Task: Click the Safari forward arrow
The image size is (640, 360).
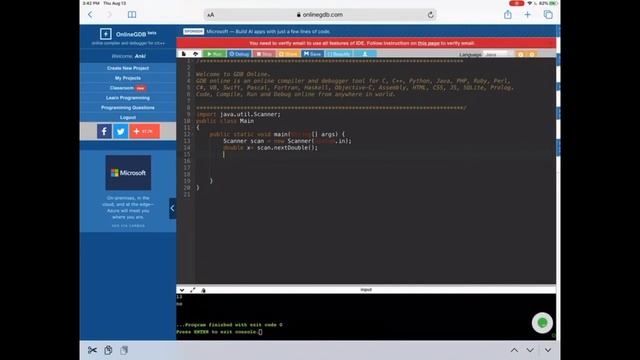Action: tap(109, 15)
